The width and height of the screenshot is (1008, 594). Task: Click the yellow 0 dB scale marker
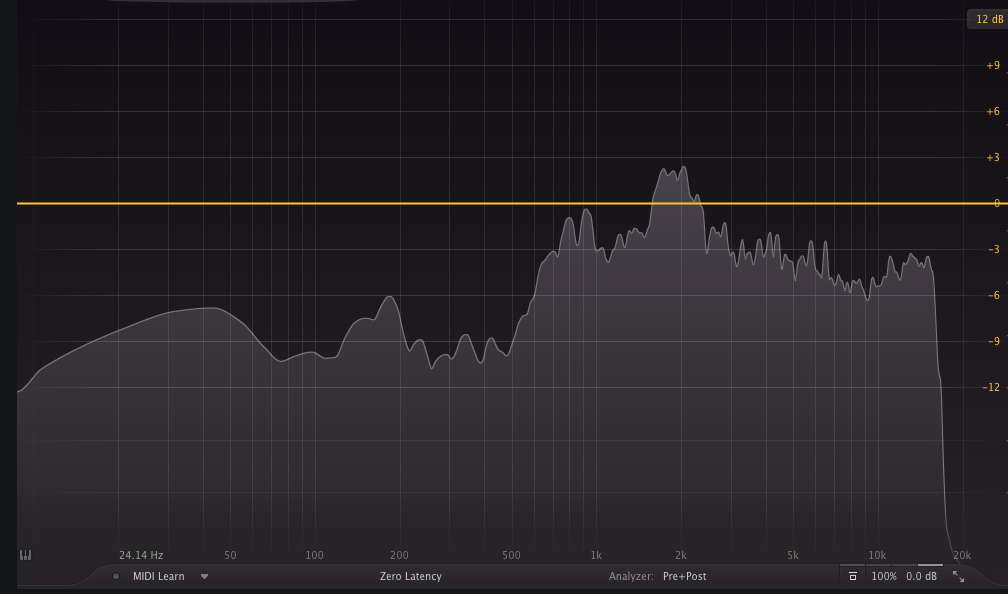pyautogui.click(x=995, y=203)
